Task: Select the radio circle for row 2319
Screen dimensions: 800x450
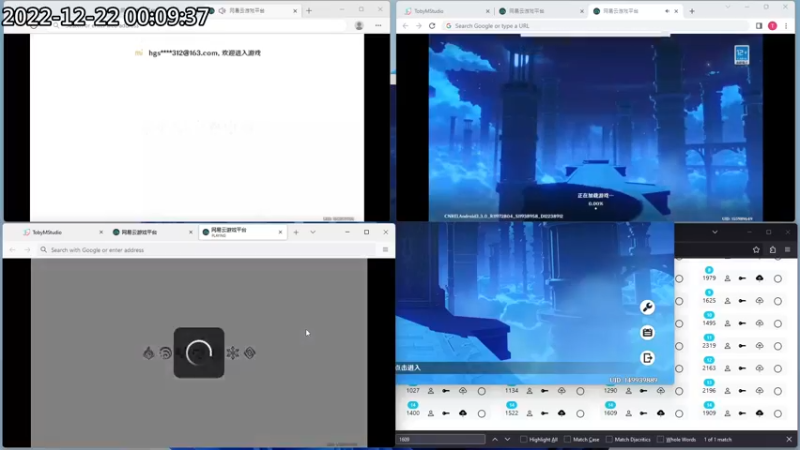Action: pyautogui.click(x=778, y=346)
